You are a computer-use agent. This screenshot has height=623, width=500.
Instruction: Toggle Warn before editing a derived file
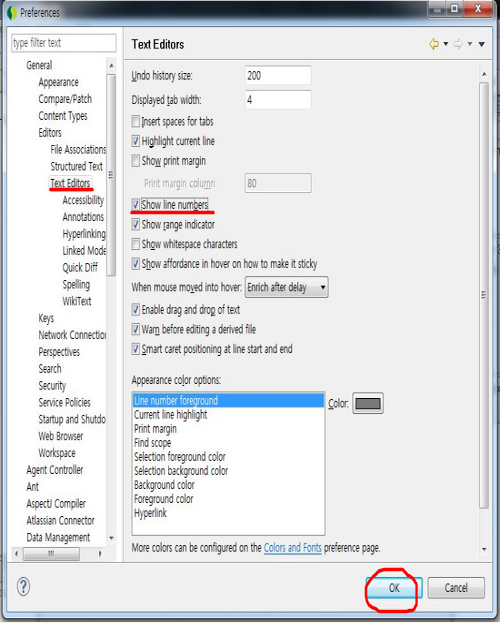[136, 329]
